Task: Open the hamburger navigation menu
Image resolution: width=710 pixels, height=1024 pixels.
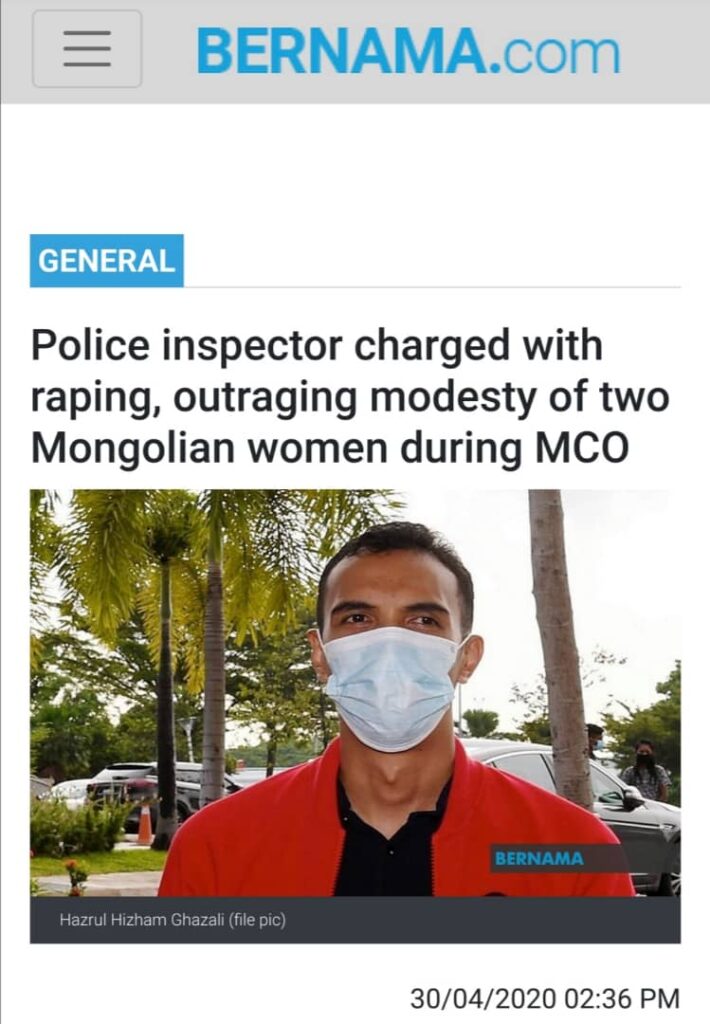Action: pyautogui.click(x=87, y=49)
